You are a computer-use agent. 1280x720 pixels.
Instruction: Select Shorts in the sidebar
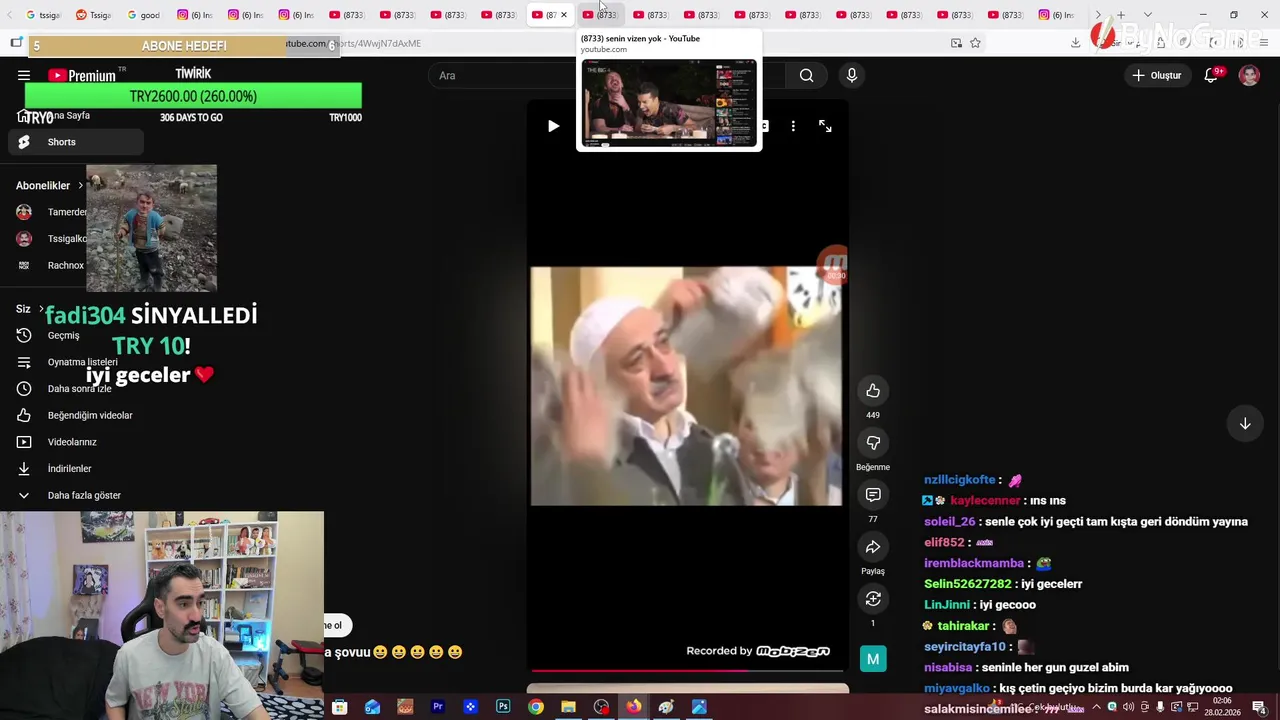[x=76, y=142]
